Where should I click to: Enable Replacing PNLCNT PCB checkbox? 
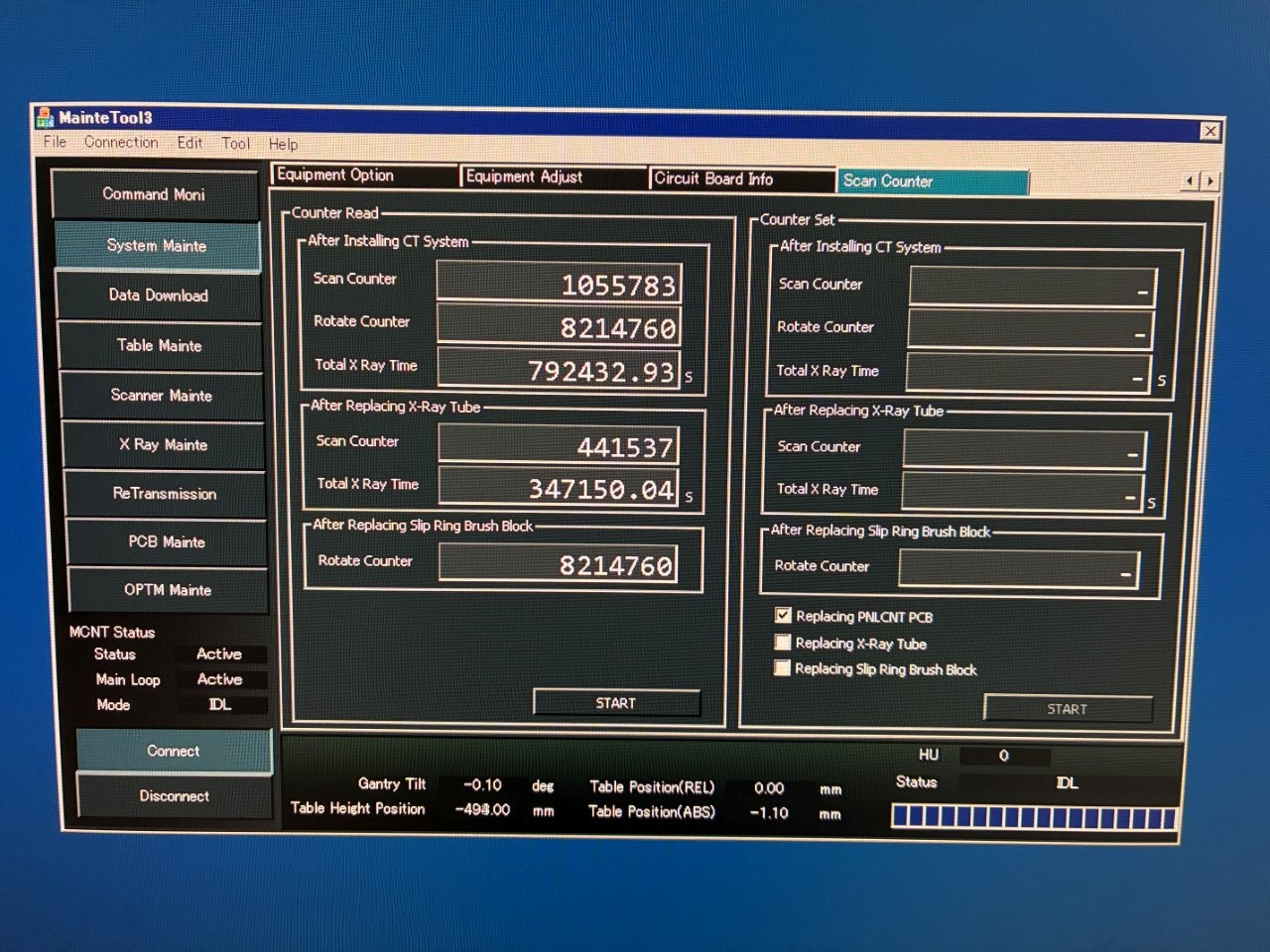coord(783,616)
